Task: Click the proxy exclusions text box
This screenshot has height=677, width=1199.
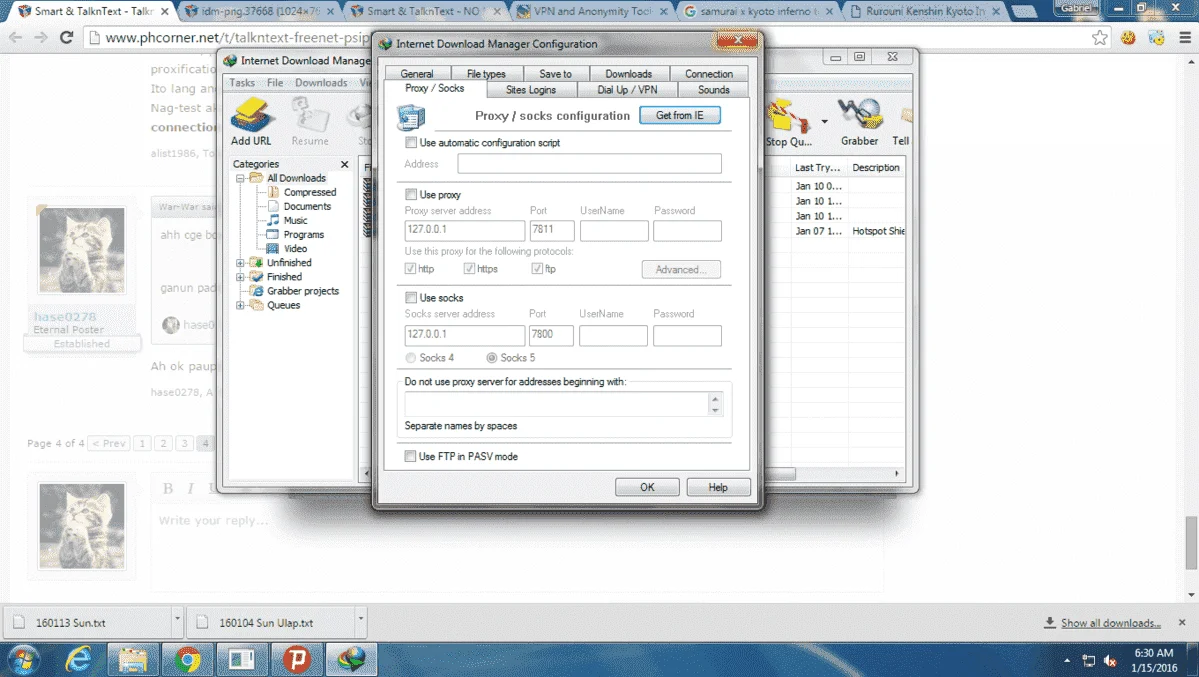Action: 557,404
